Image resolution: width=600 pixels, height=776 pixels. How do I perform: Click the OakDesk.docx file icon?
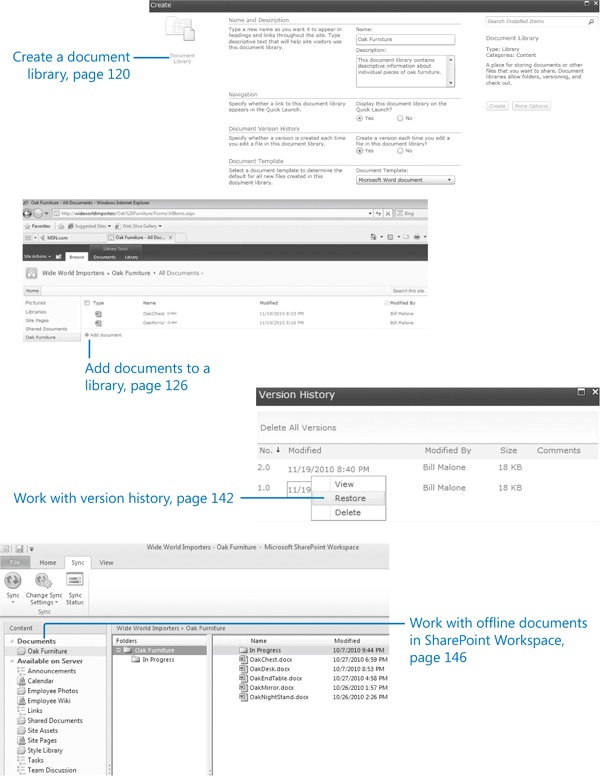(243, 669)
